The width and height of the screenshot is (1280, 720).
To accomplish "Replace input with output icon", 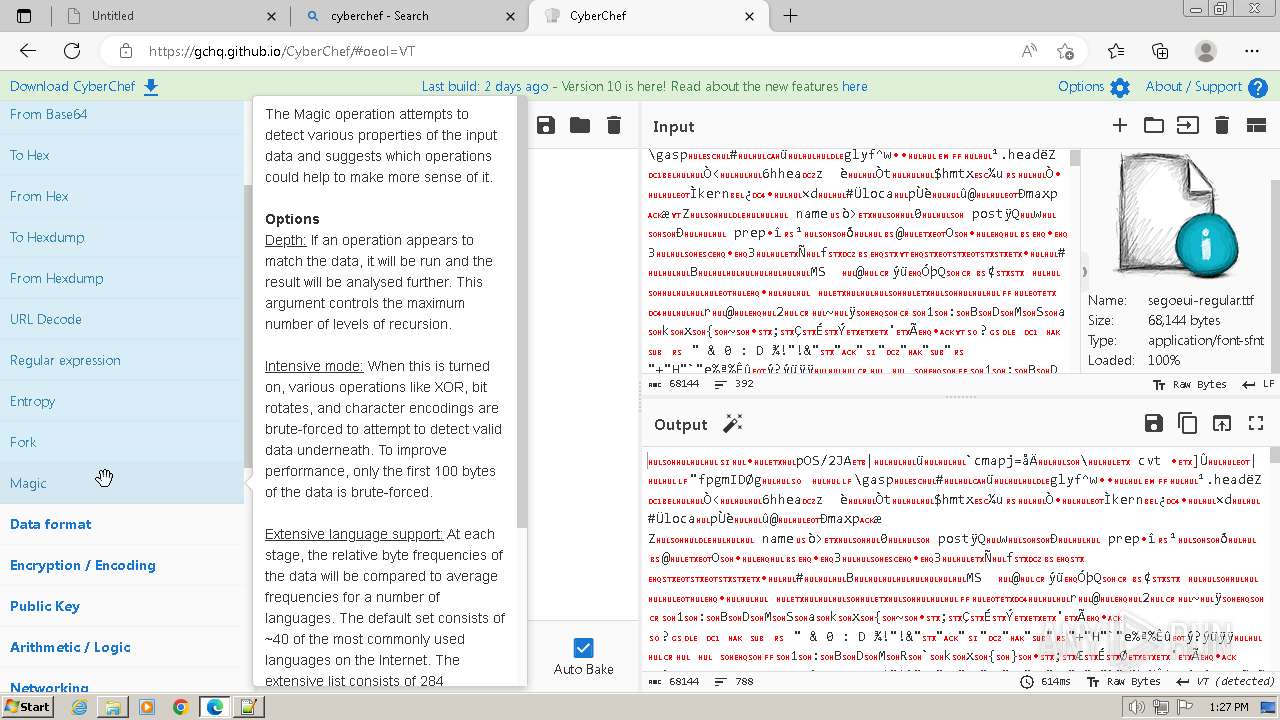I will pos(1222,423).
